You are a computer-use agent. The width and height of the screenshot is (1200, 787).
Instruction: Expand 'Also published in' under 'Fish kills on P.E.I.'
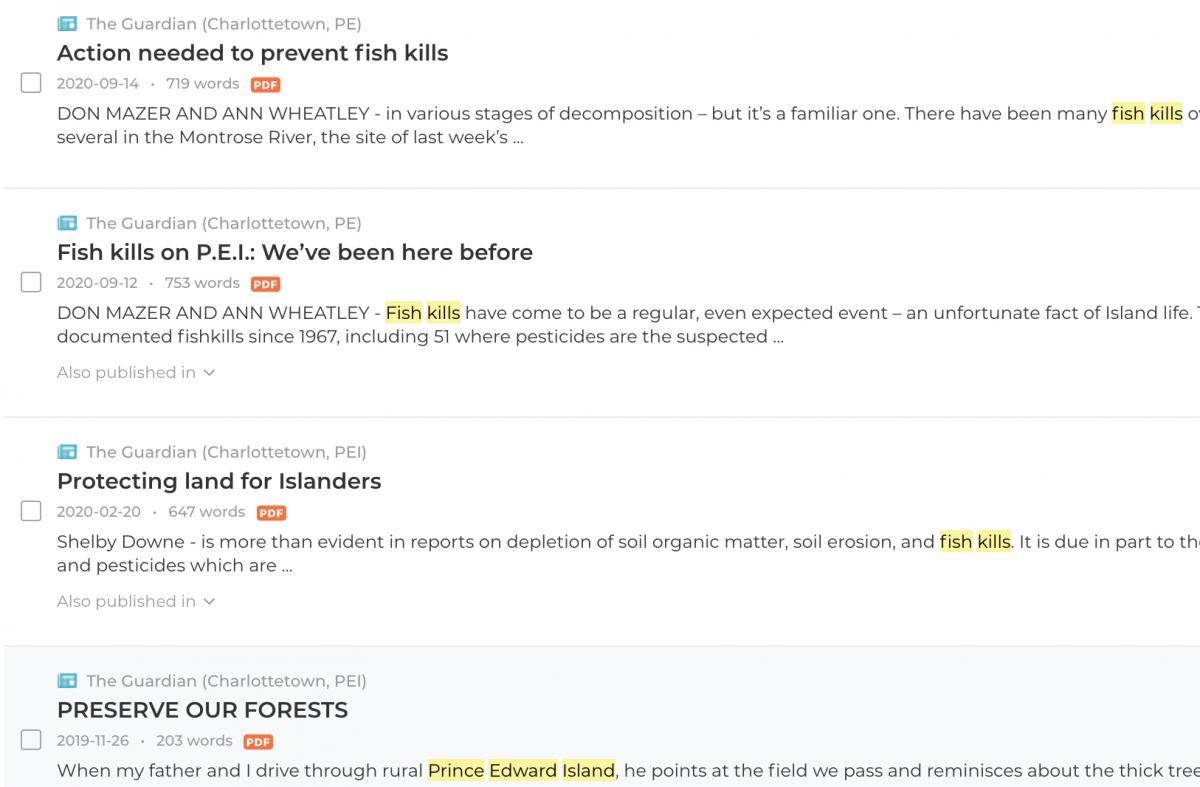click(136, 373)
